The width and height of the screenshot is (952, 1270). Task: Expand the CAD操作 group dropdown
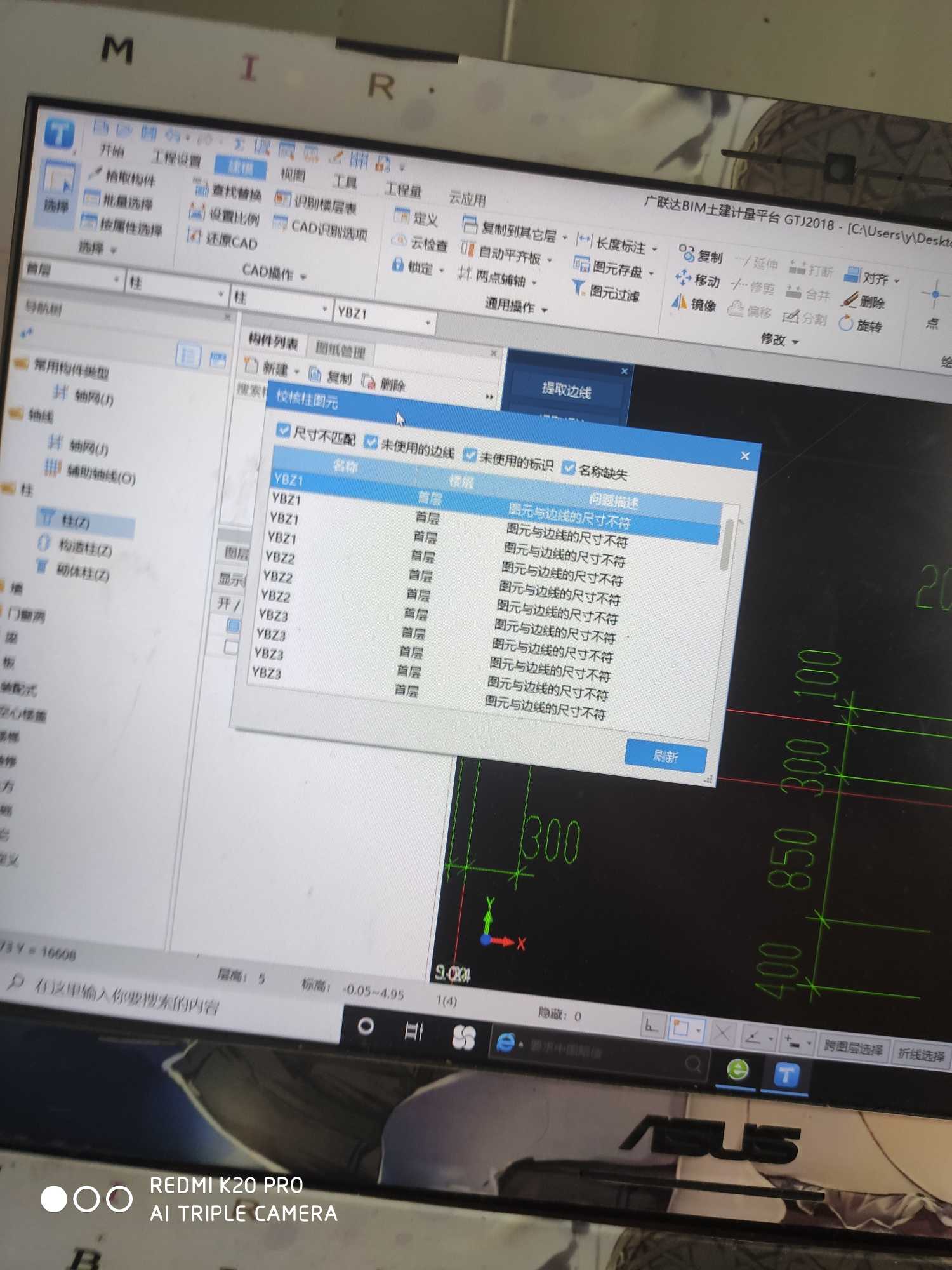click(303, 277)
